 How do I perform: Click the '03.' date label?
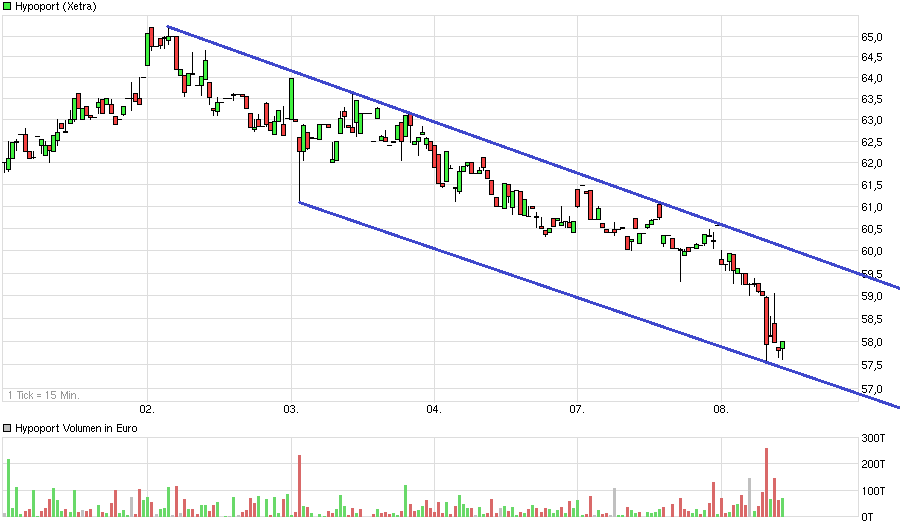[x=291, y=409]
